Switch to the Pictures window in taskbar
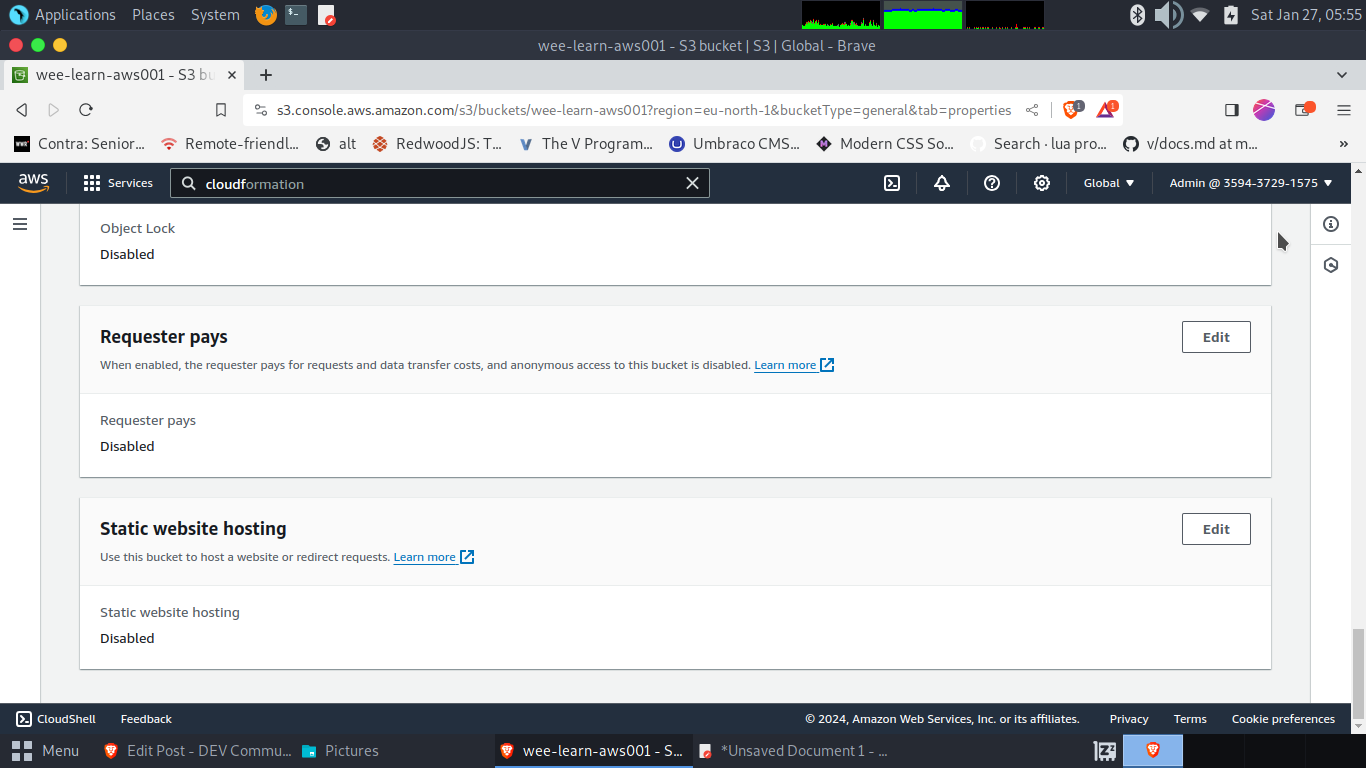 (394, 751)
